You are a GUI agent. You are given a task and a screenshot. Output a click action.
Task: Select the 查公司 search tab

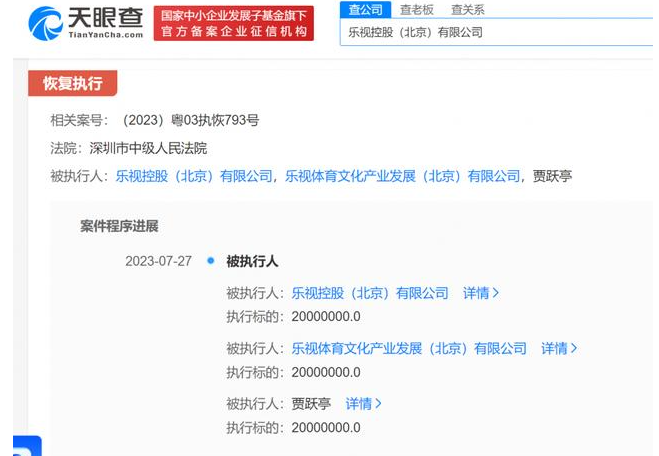(366, 9)
